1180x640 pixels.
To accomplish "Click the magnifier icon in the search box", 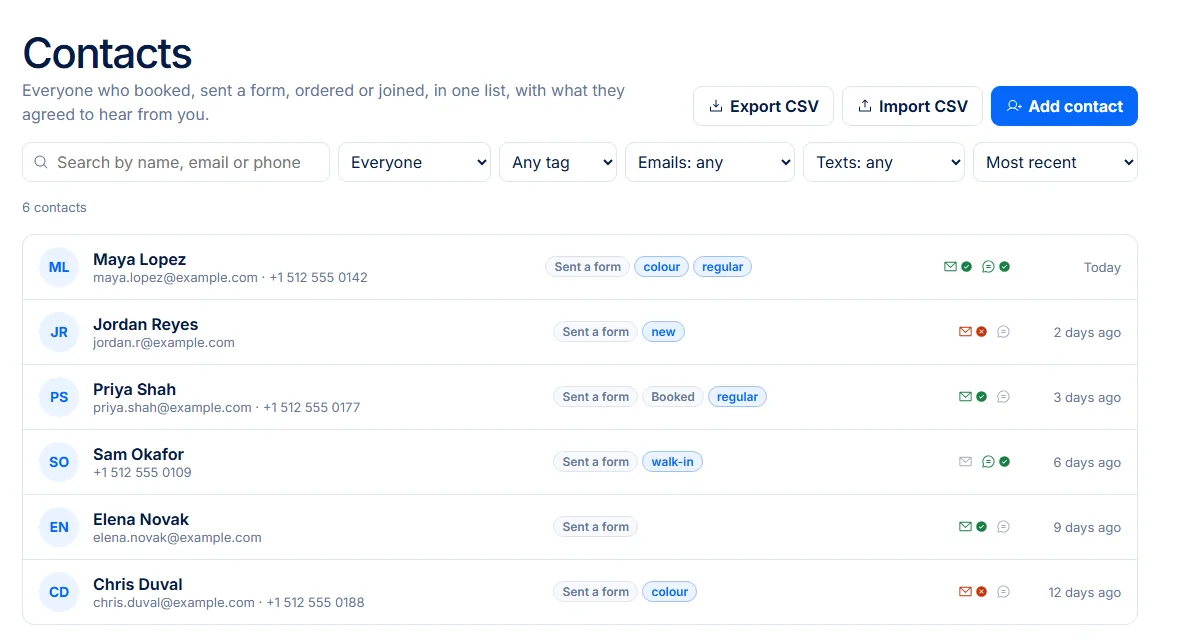I will (x=41, y=162).
